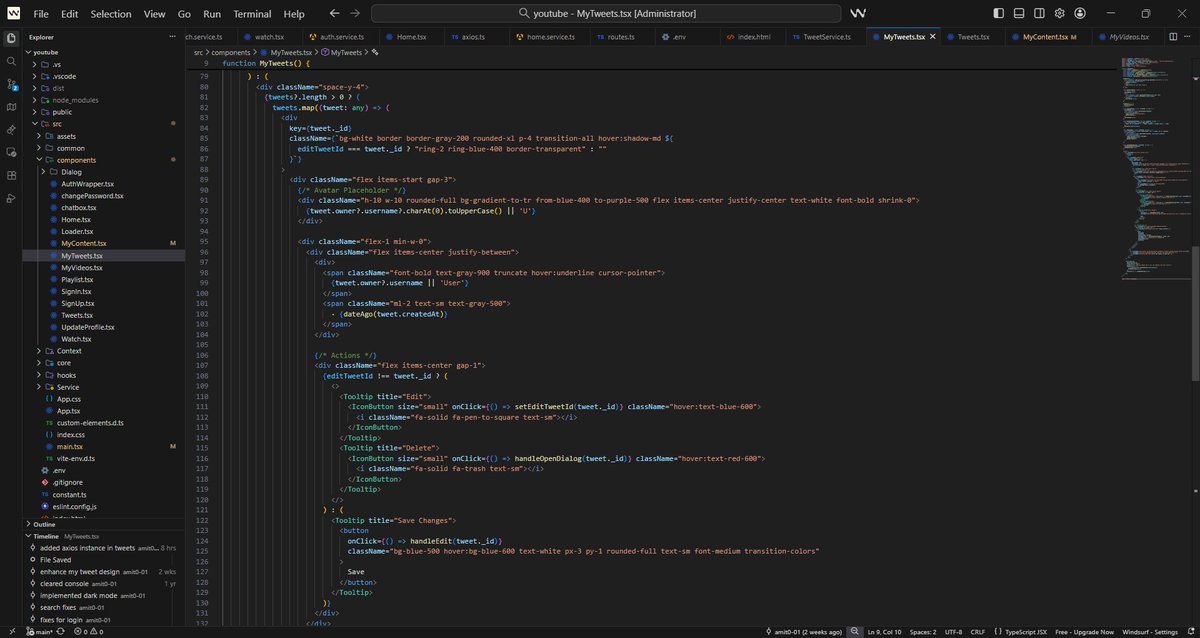The width and height of the screenshot is (1200, 638).
Task: Switch to the MyContent.tsx tab
Action: [1047, 37]
